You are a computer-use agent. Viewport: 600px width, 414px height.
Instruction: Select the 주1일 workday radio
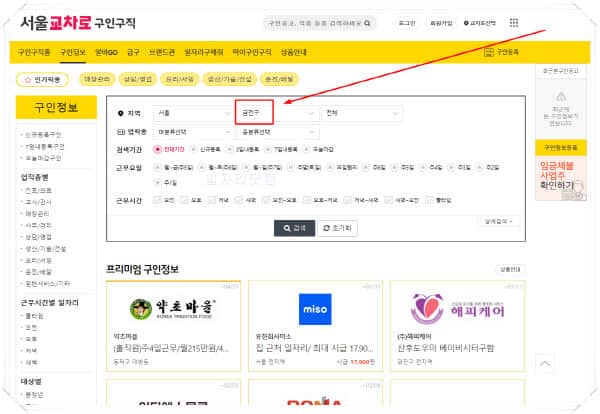tap(157, 183)
